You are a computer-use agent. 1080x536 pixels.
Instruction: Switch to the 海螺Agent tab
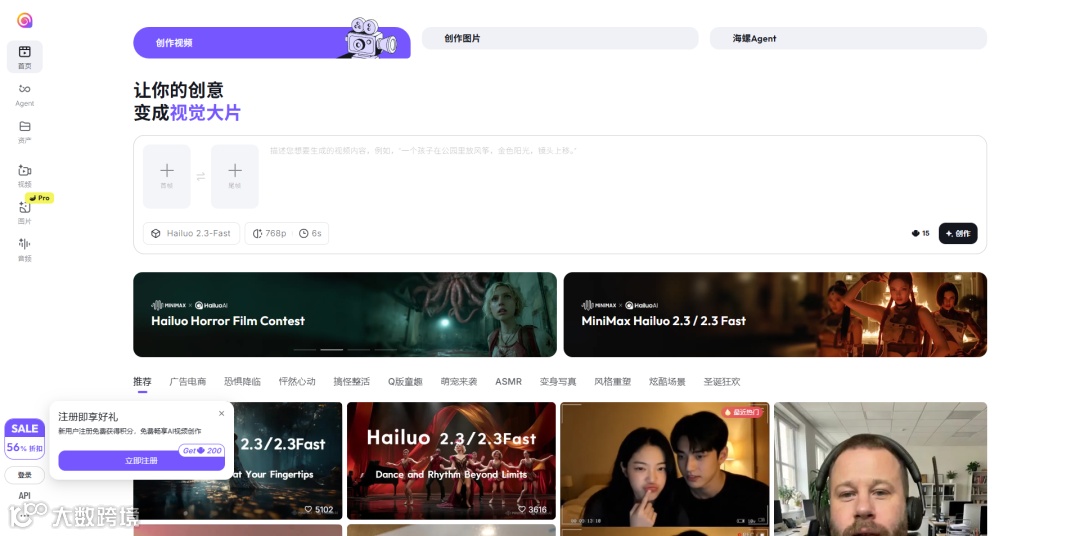pyautogui.click(x=849, y=39)
